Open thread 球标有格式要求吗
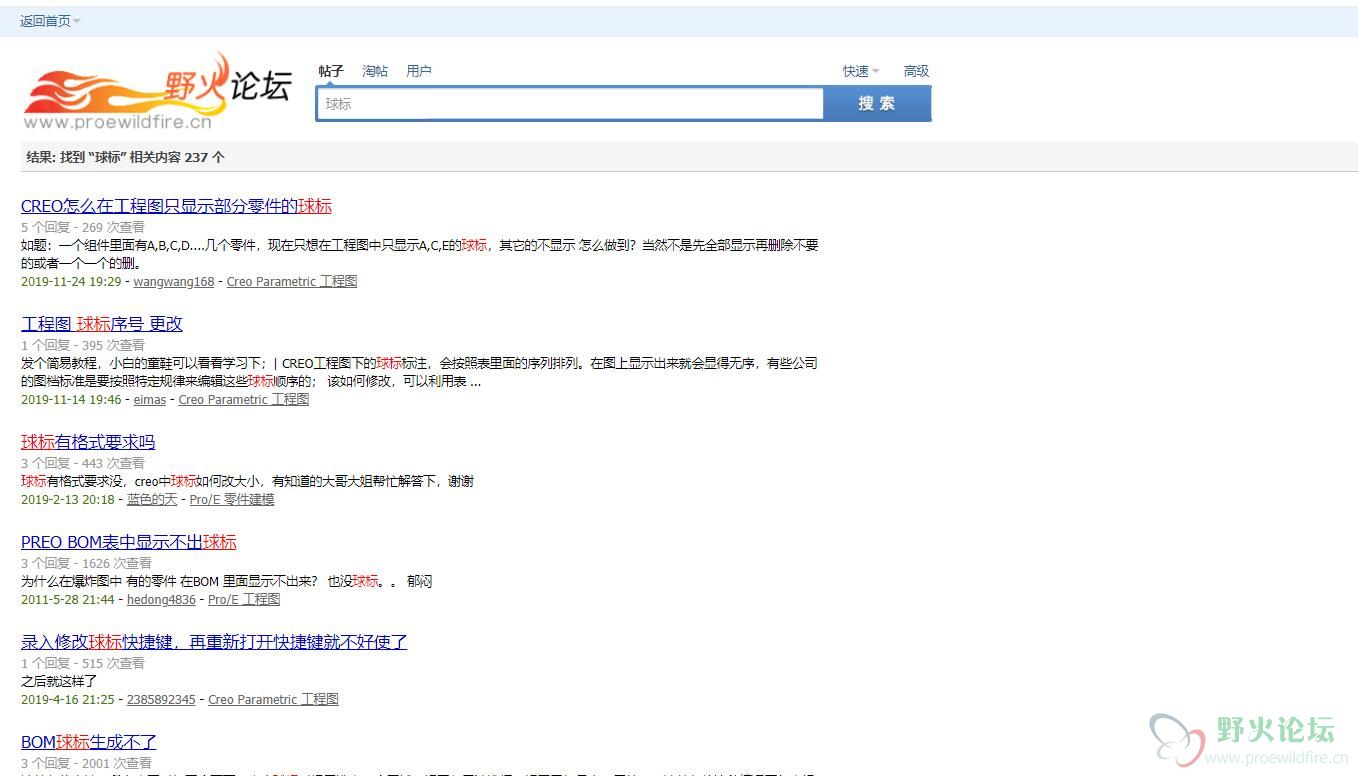1358x776 pixels. [x=88, y=442]
